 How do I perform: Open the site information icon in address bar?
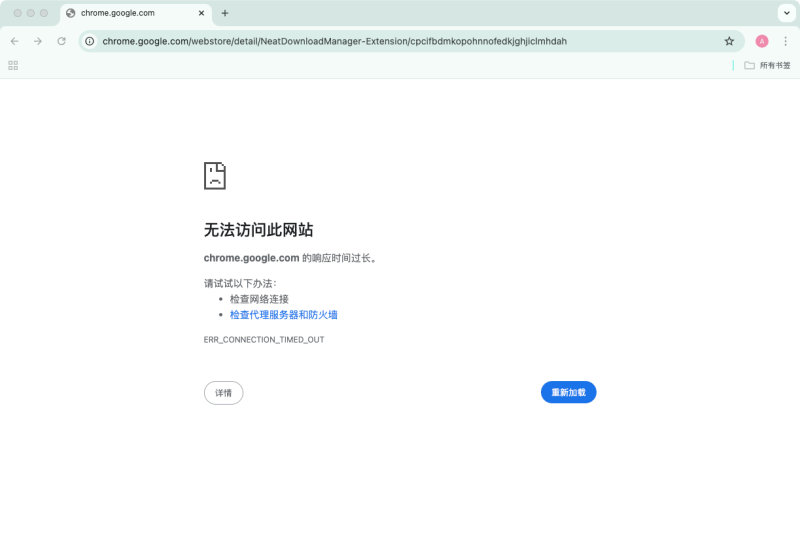[90, 41]
